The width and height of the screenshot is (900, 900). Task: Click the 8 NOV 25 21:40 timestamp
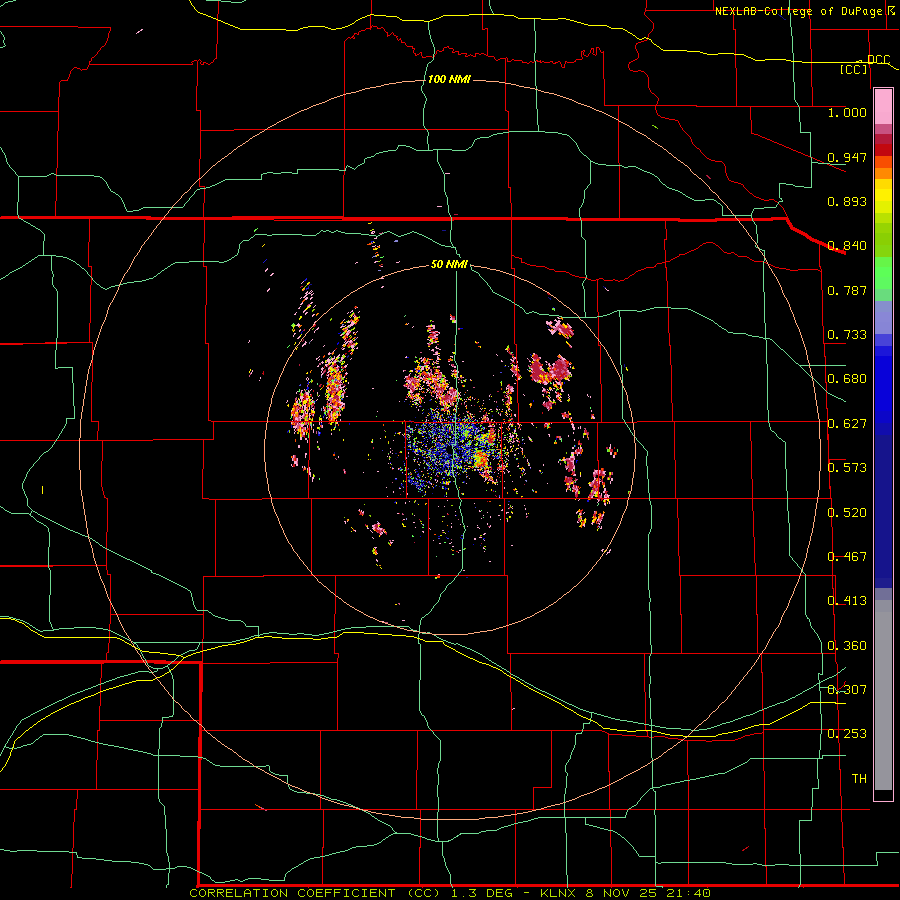click(650, 893)
